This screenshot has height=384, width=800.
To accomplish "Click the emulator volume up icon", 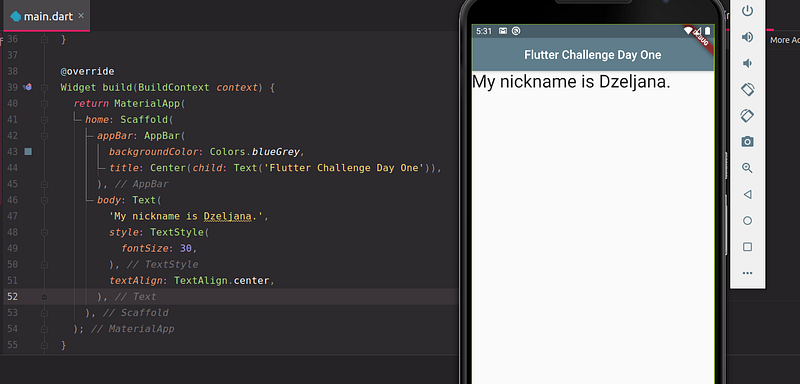I will point(747,37).
